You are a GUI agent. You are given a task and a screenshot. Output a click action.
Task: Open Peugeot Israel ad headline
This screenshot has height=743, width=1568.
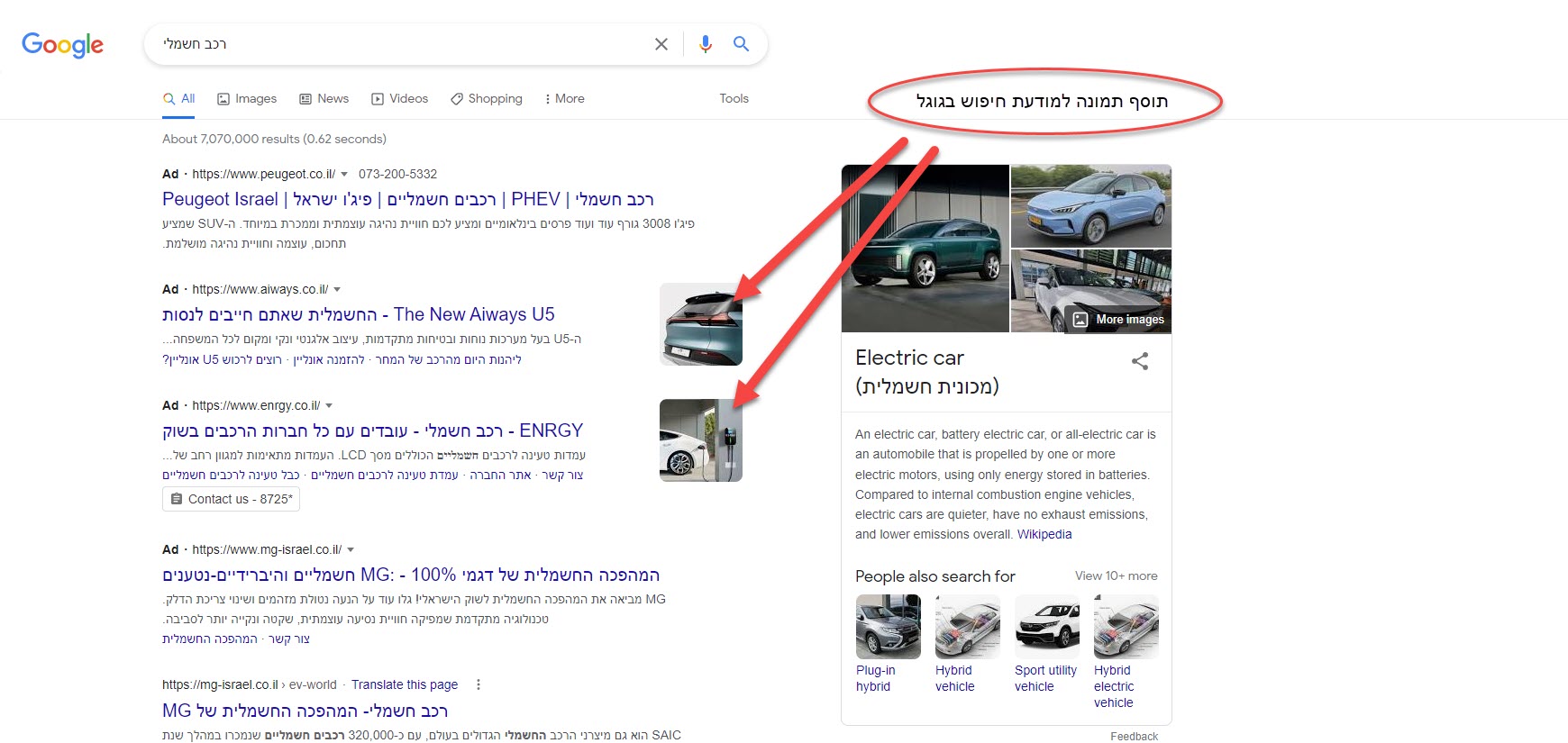(408, 199)
